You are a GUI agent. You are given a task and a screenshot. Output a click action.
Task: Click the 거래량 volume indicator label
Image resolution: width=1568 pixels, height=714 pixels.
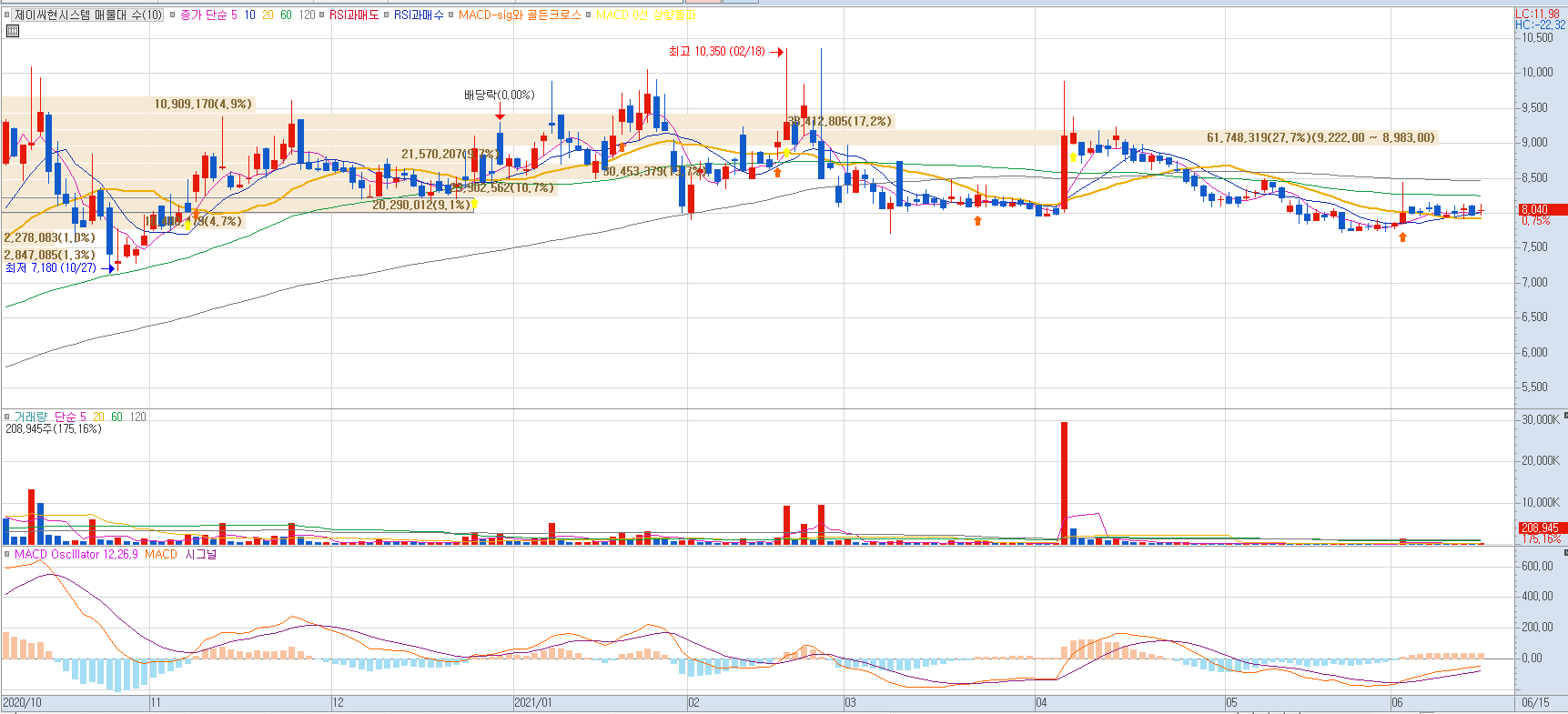pos(31,417)
